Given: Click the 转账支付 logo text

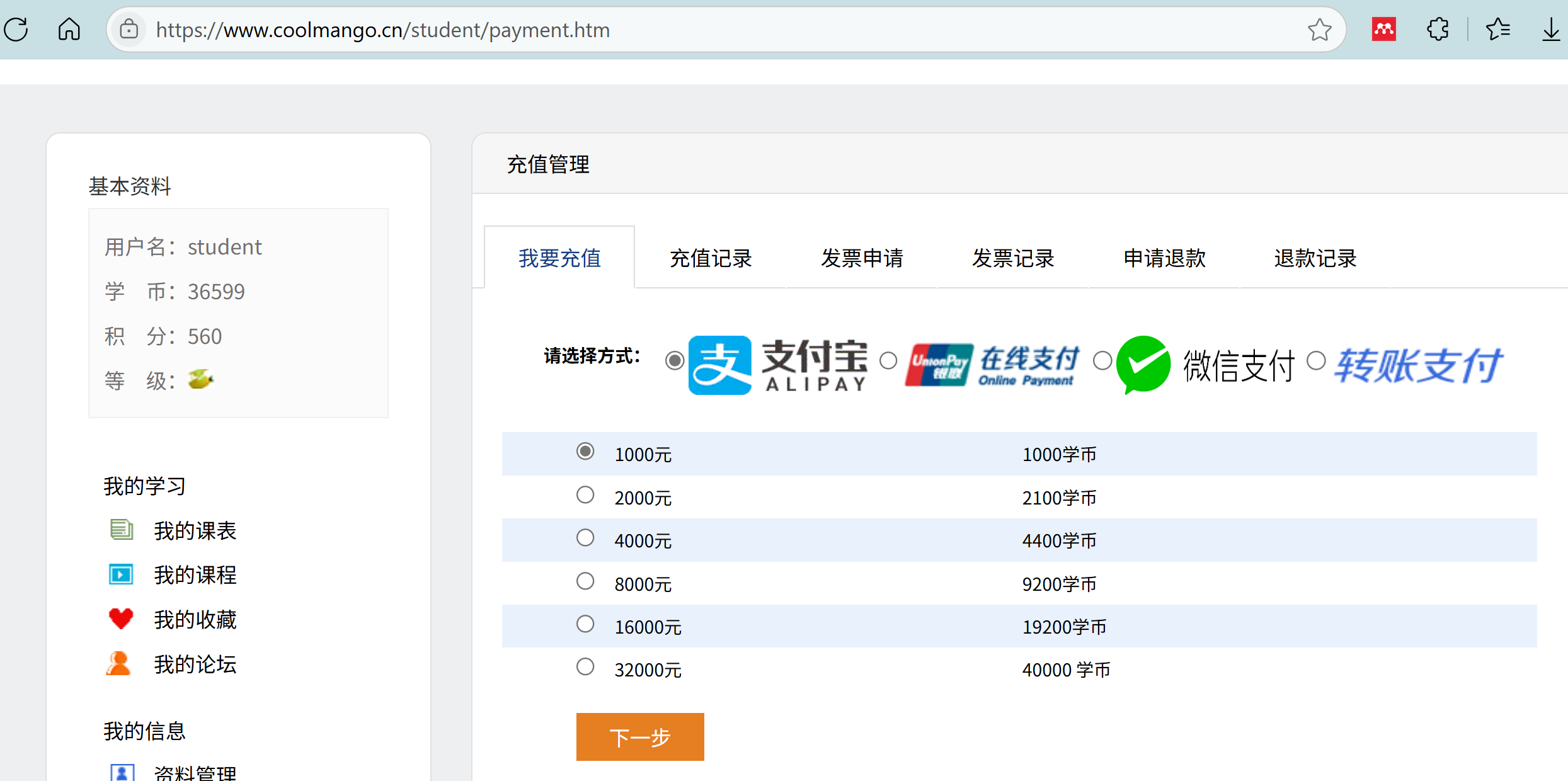Looking at the screenshot, I should coord(1419,365).
